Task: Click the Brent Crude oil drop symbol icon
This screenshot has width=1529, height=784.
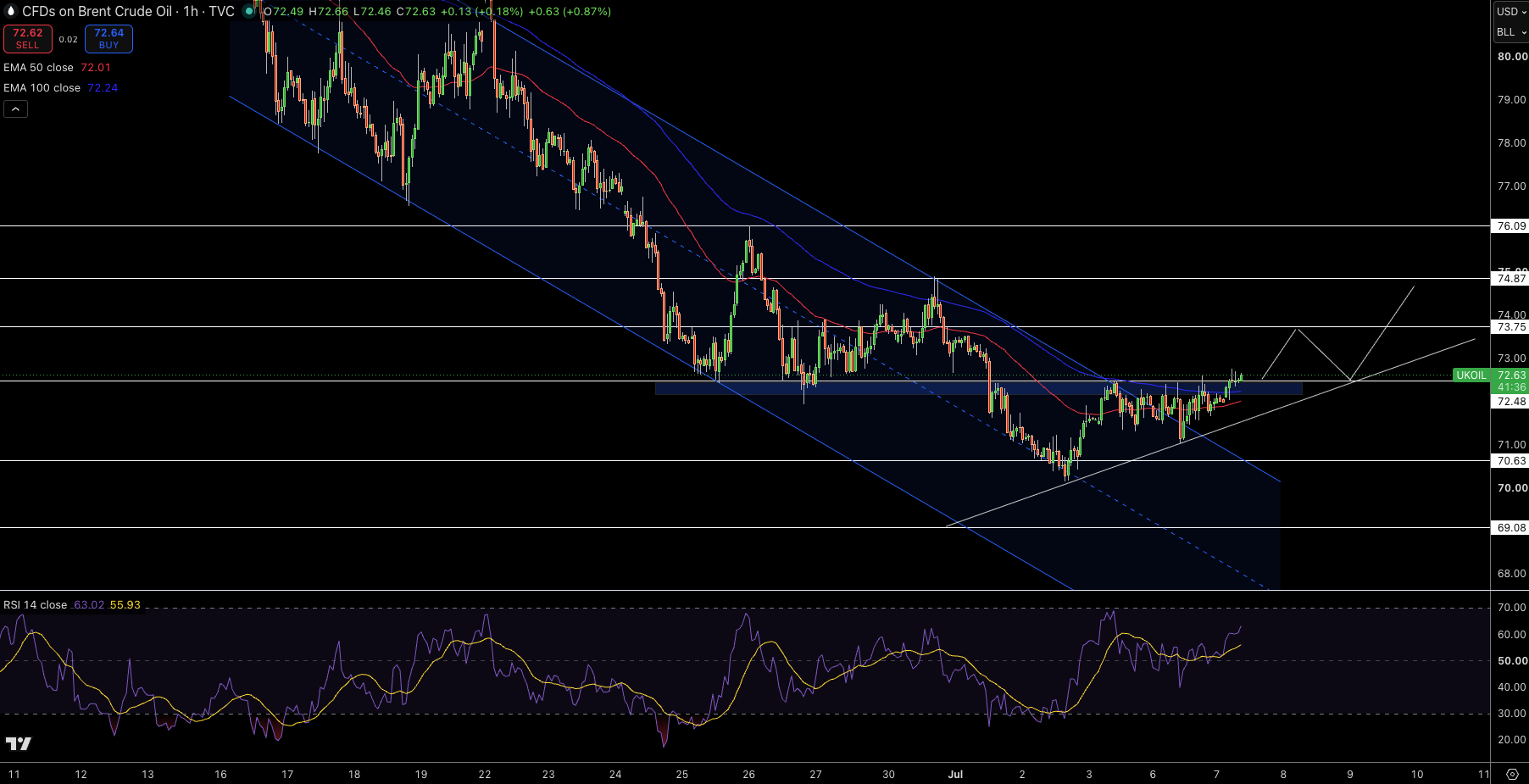Action: [x=11, y=11]
